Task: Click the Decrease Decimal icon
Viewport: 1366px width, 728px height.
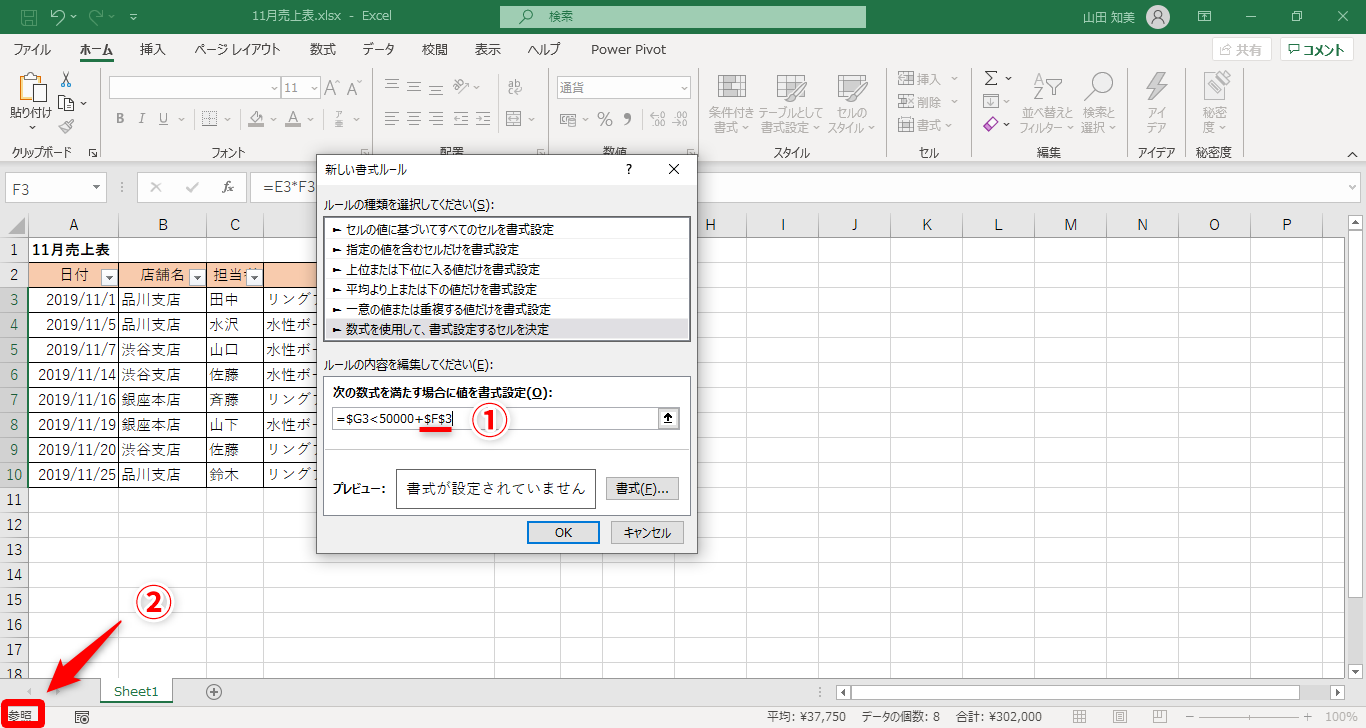Action: pos(678,119)
